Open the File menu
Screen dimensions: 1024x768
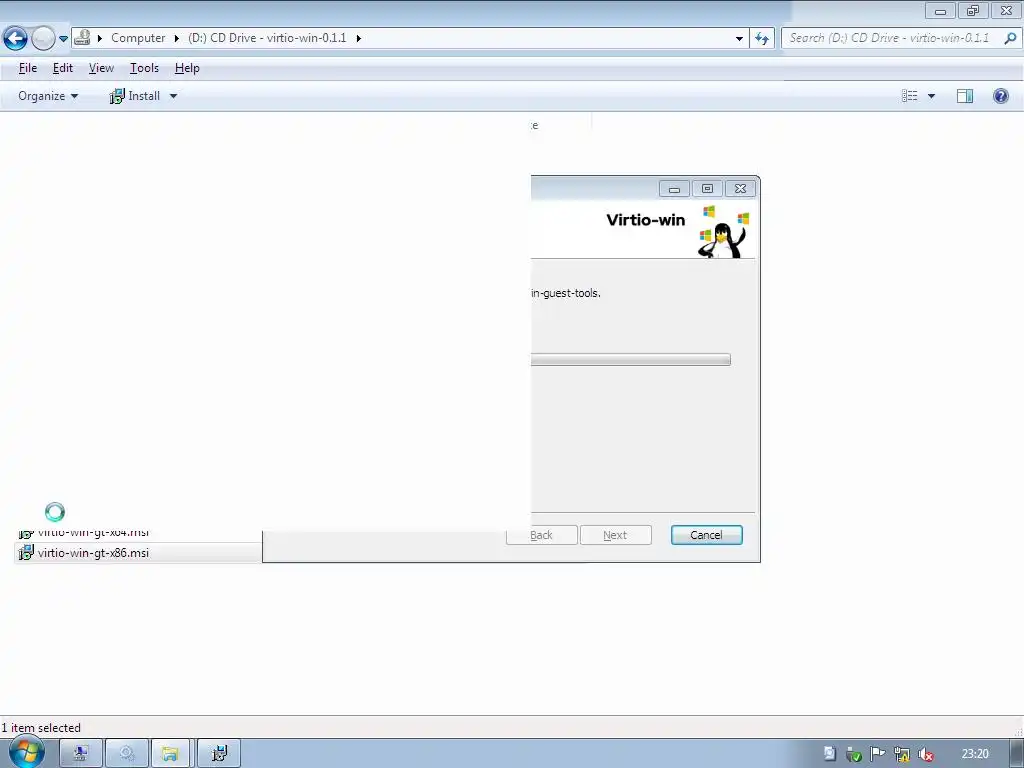[x=27, y=68]
